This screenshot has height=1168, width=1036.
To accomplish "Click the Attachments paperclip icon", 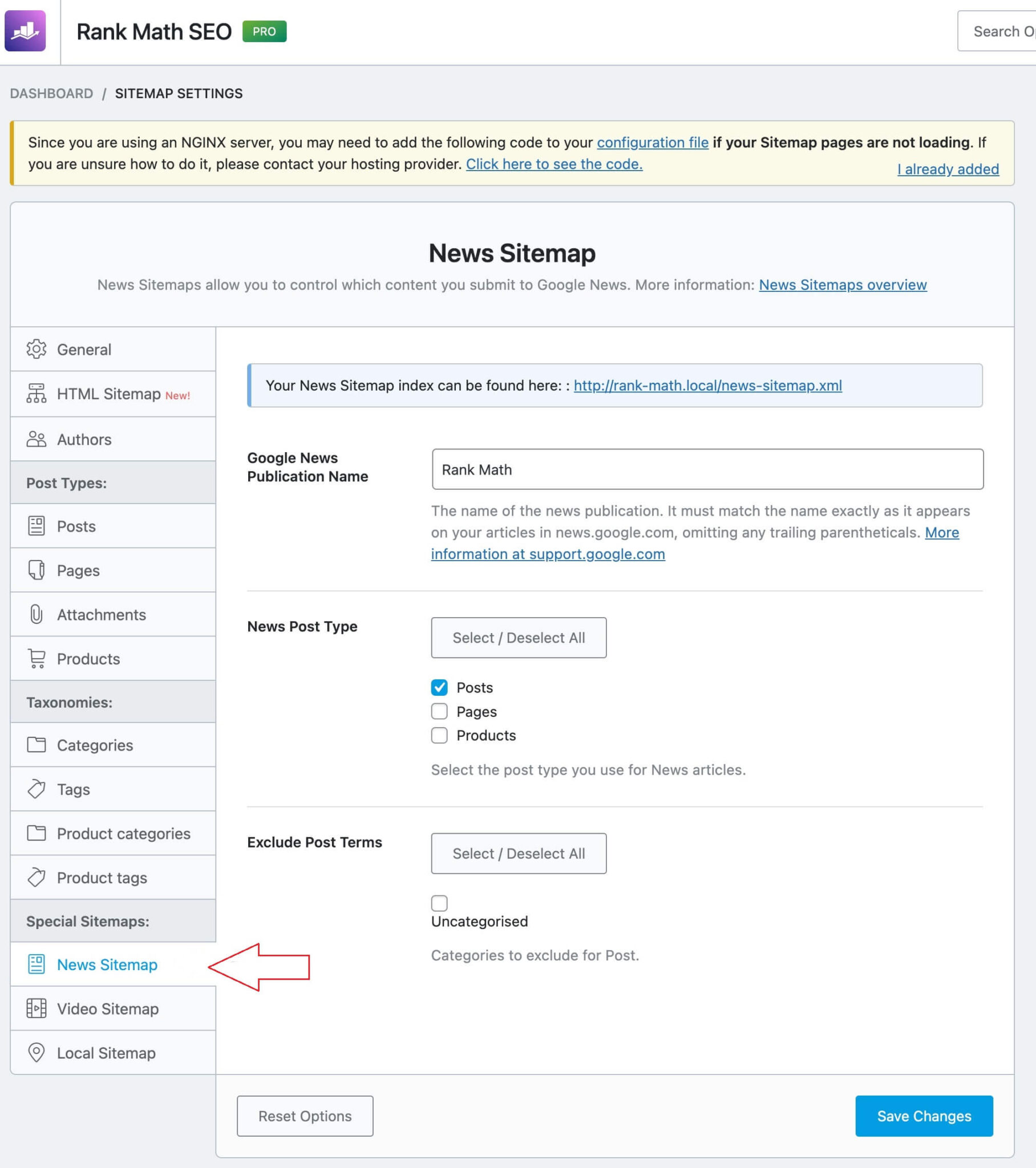I will (x=36, y=614).
